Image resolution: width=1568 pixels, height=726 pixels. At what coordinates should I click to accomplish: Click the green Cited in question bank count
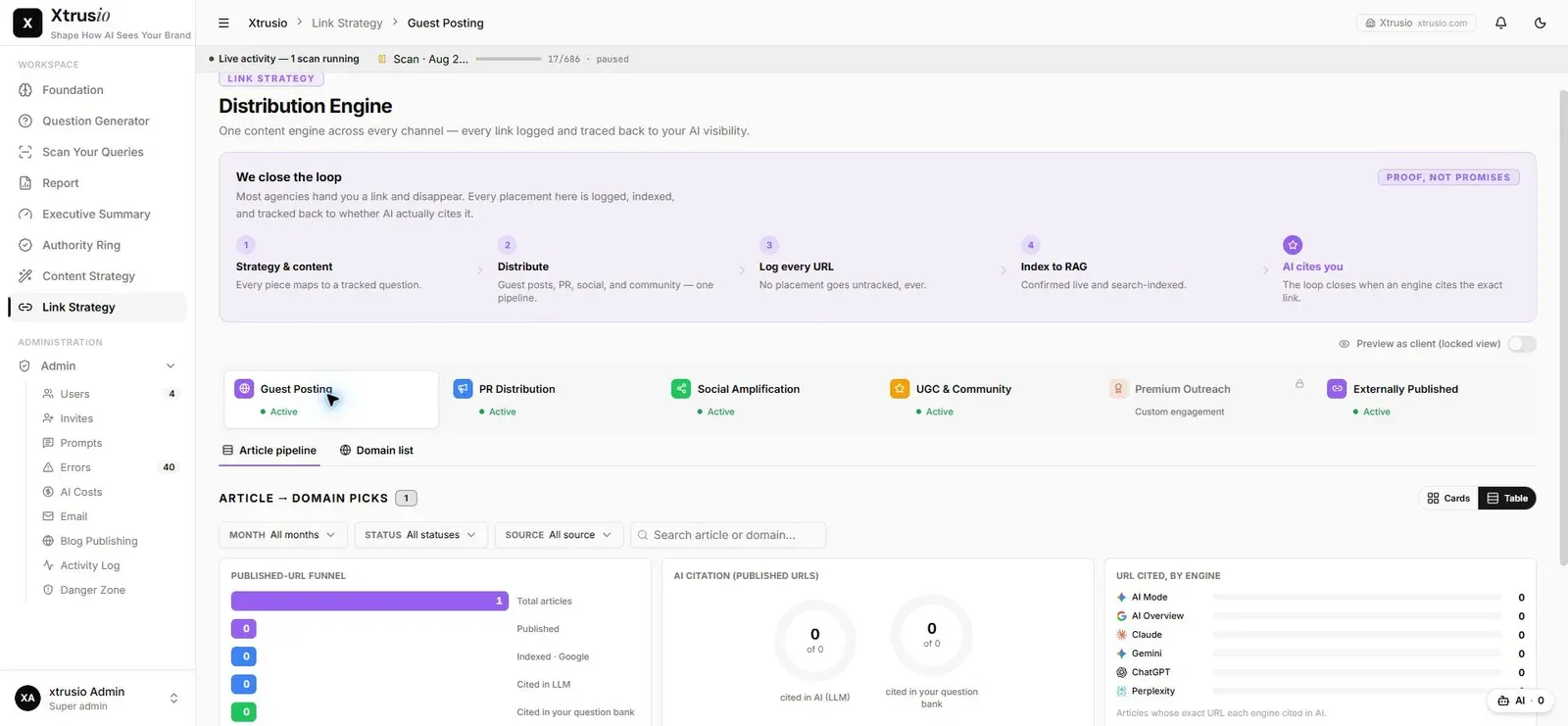pos(244,711)
